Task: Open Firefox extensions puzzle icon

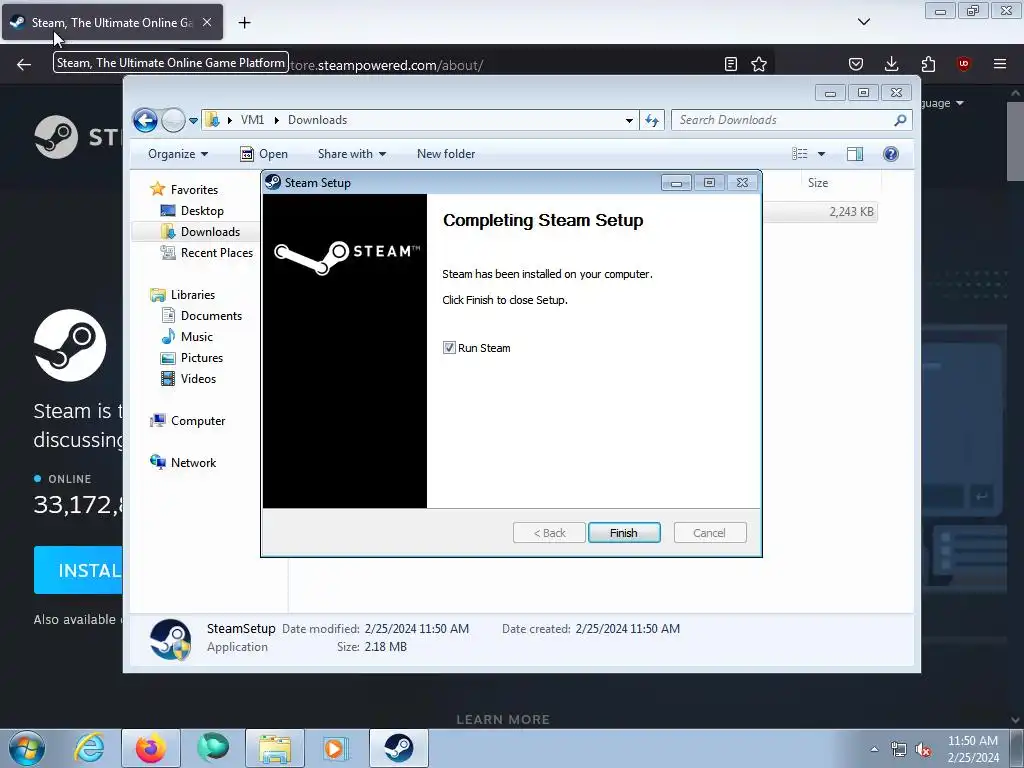Action: (x=928, y=64)
